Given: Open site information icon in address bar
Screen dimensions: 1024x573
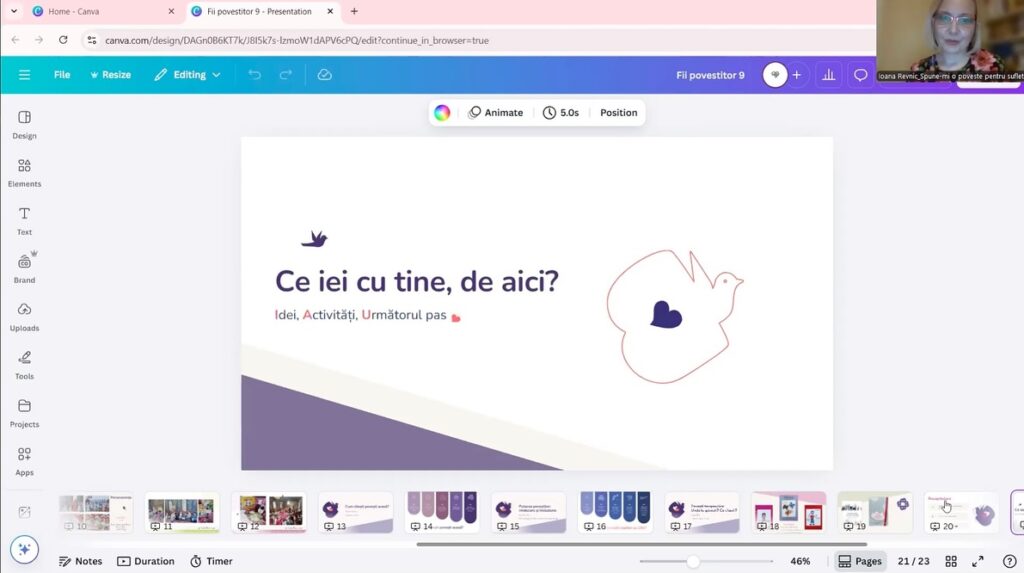Looking at the screenshot, I should pyautogui.click(x=91, y=40).
